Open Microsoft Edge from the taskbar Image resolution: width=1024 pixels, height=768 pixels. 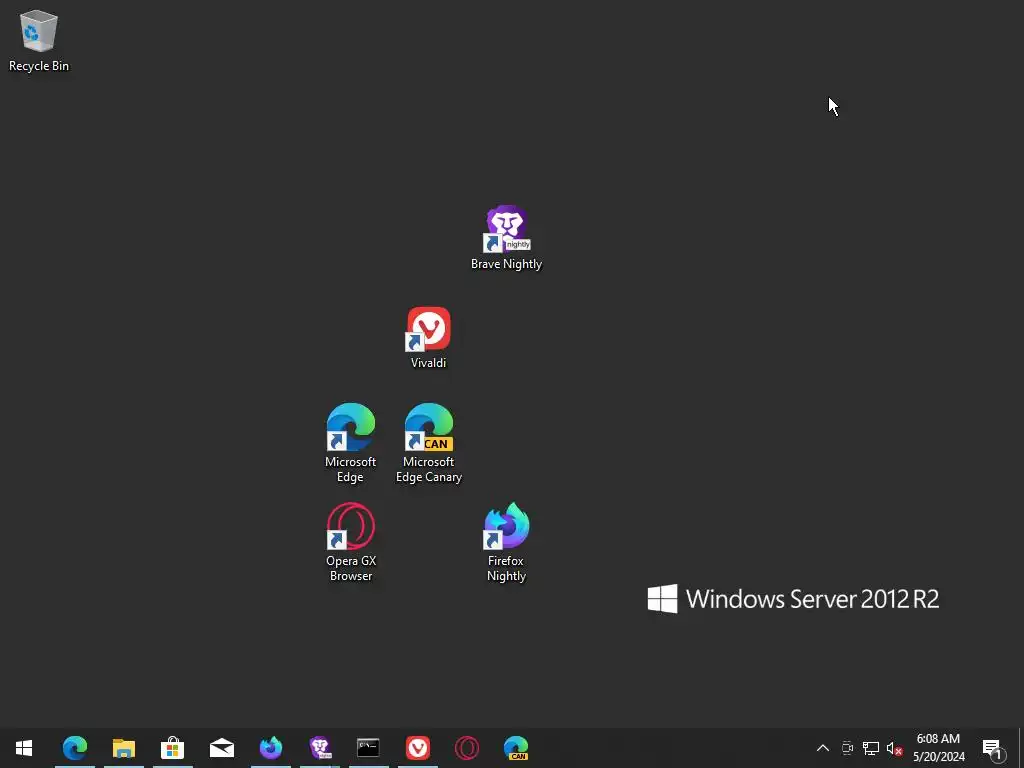(x=75, y=748)
